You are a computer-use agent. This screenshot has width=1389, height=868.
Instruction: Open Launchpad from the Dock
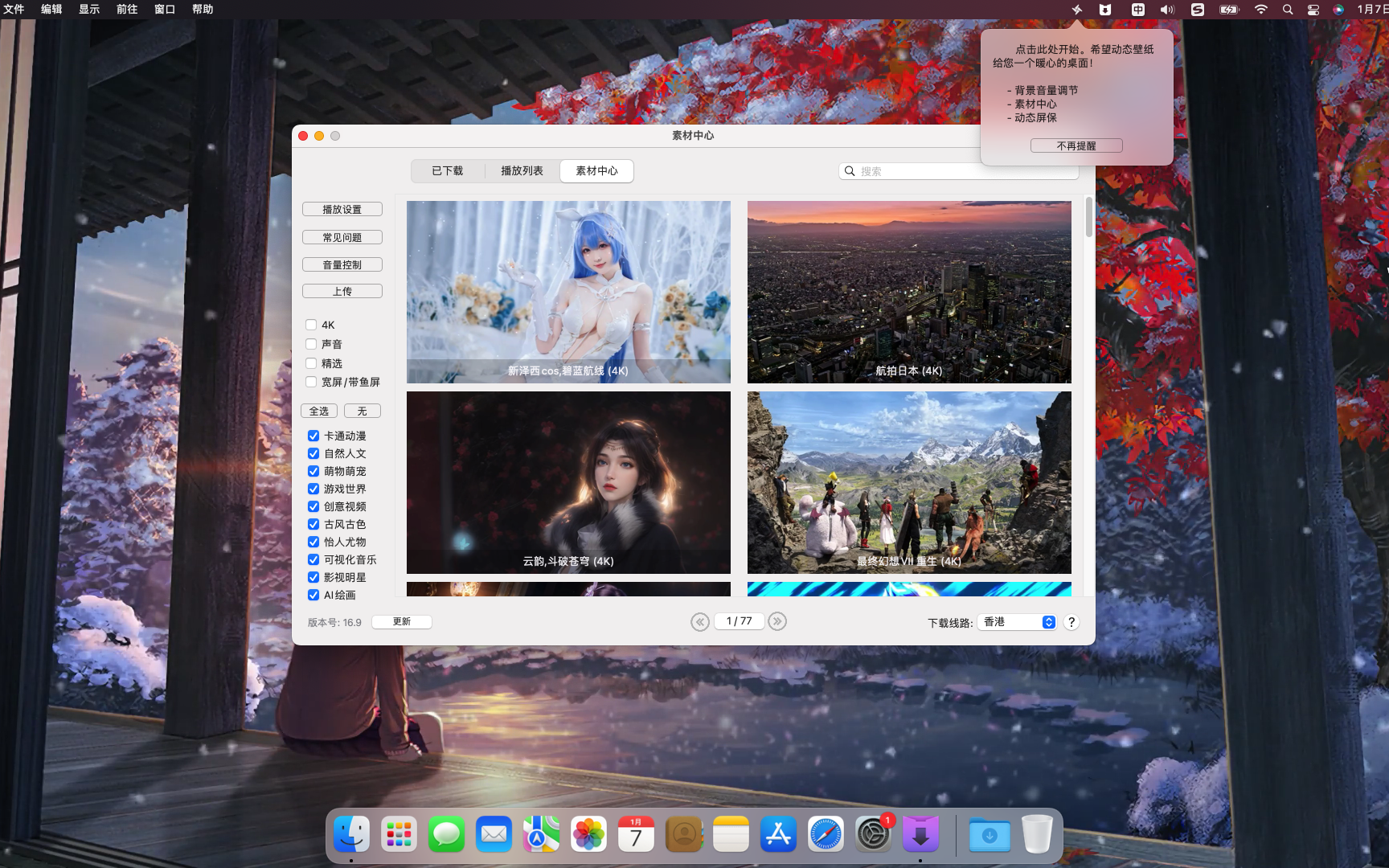click(x=399, y=834)
